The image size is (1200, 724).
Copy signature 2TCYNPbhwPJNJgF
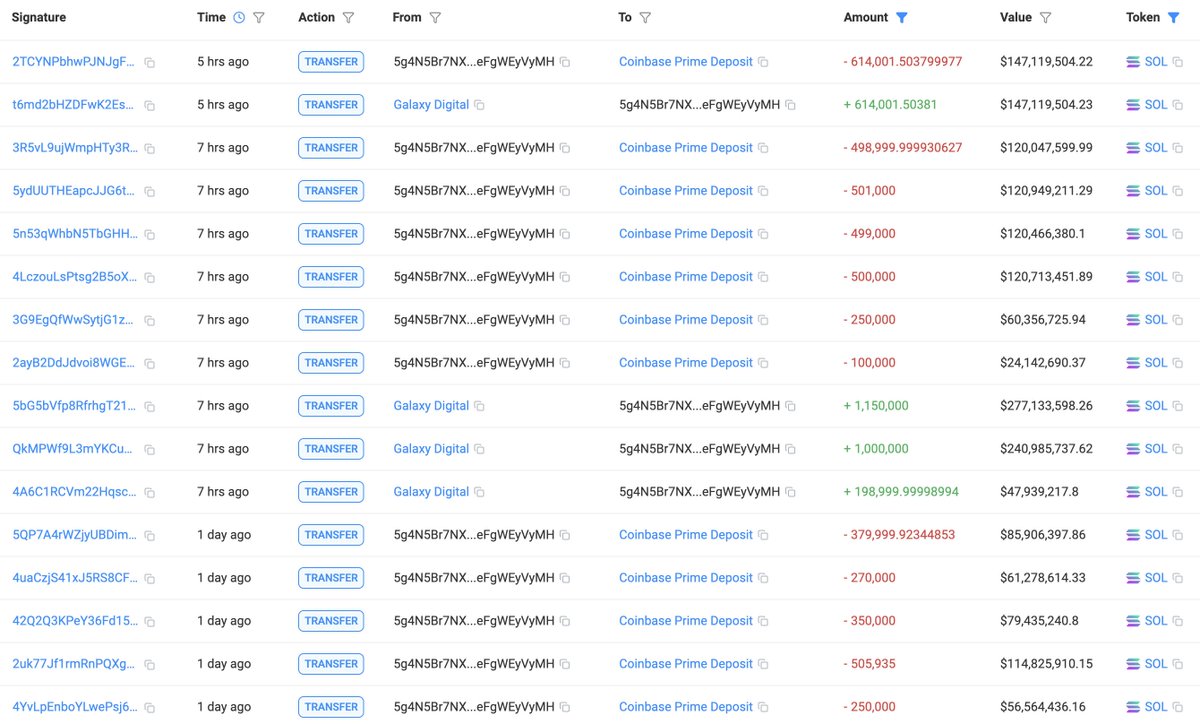coord(149,62)
